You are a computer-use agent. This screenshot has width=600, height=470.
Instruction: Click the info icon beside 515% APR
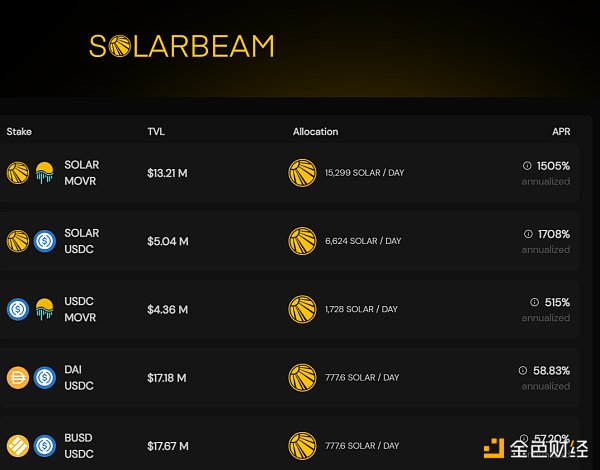point(534,302)
